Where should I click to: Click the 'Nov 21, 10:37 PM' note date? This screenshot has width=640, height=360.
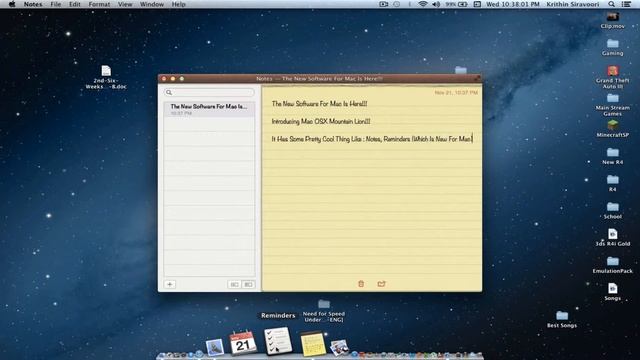456,93
